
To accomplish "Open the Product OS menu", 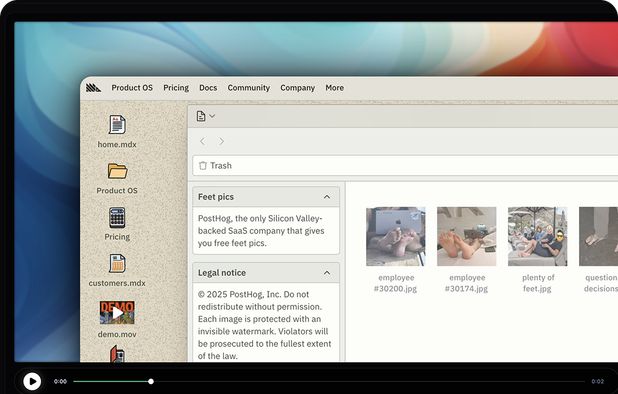I will tap(132, 88).
